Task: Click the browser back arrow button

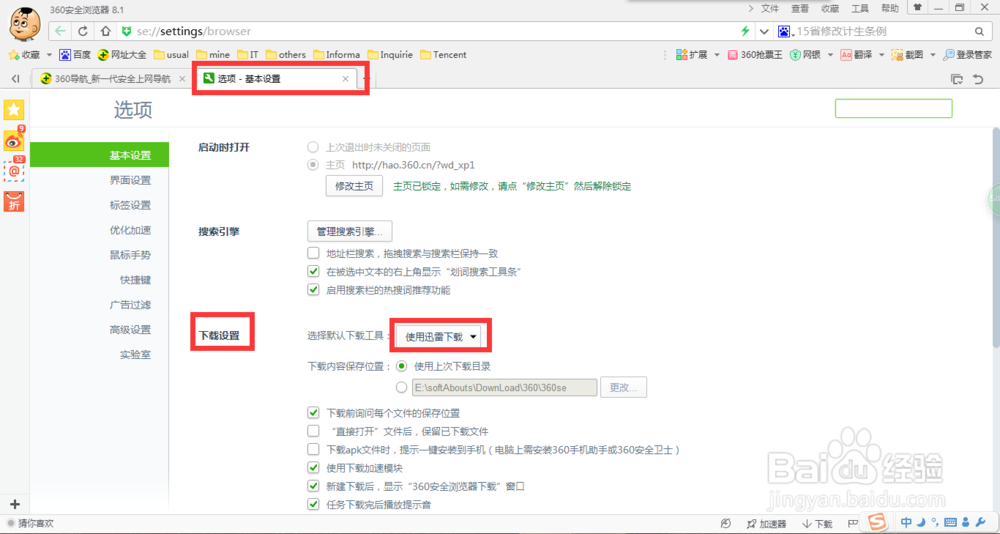Action: (60, 31)
